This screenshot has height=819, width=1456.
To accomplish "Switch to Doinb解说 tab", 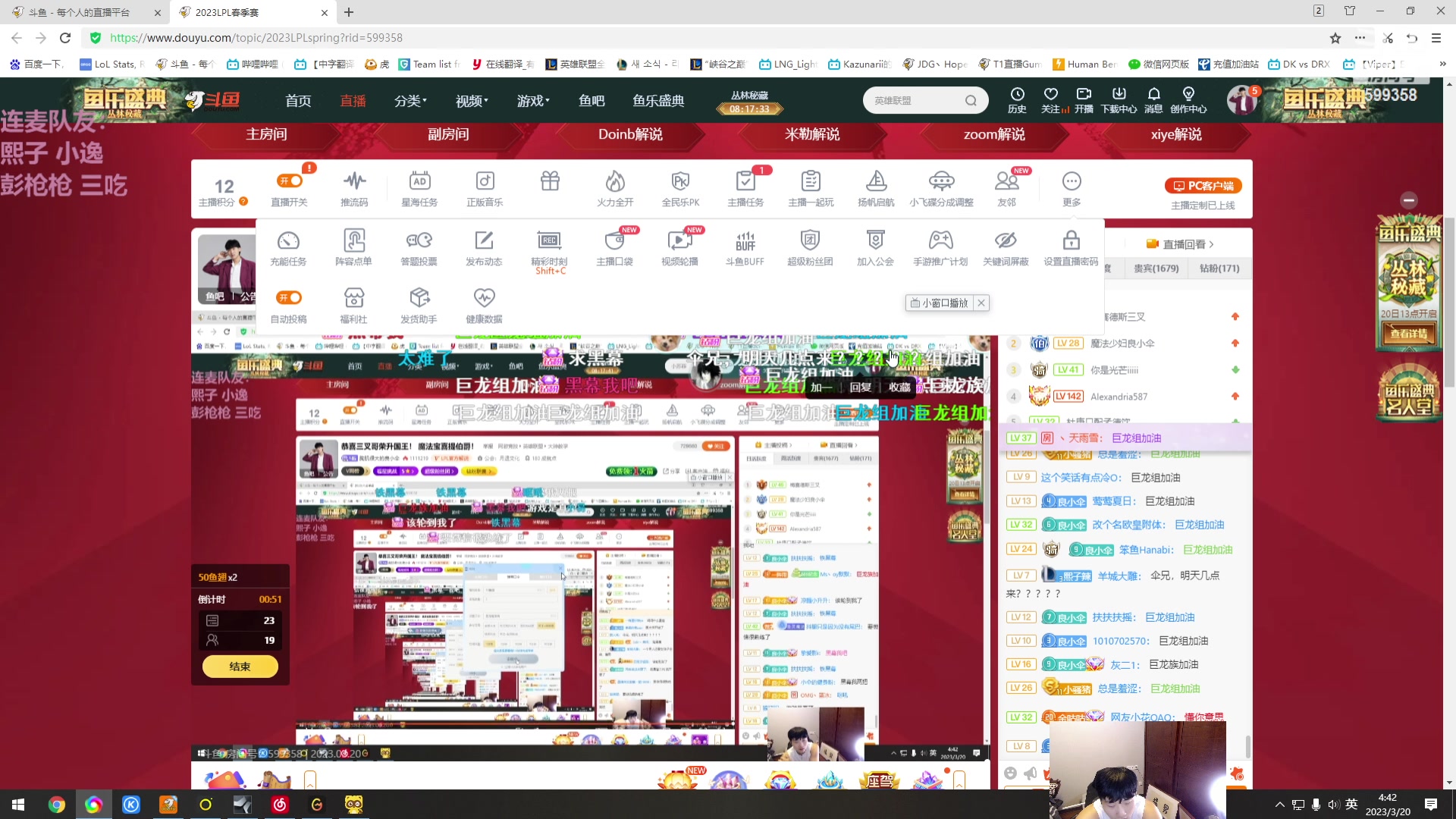I will coord(630,134).
